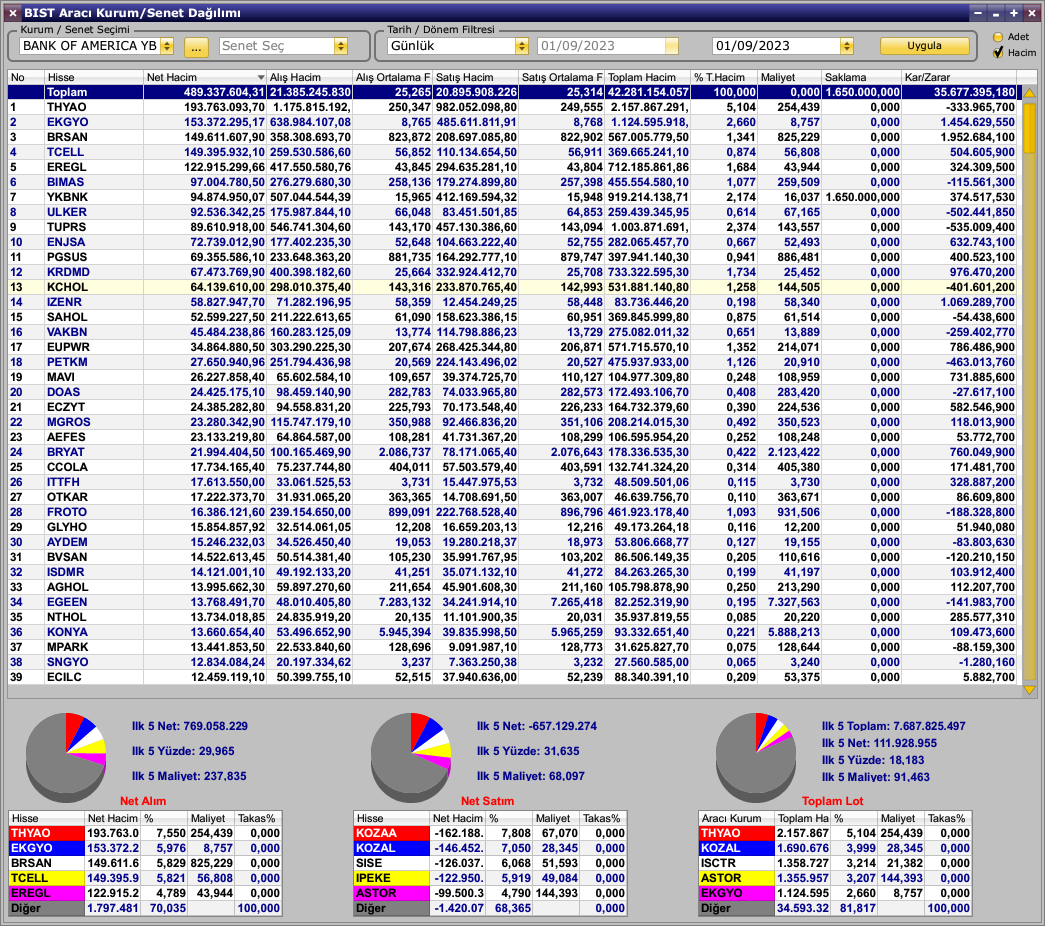
Task: Click yellow ASTOR swatch in Toplam Lot table
Action: click(736, 878)
